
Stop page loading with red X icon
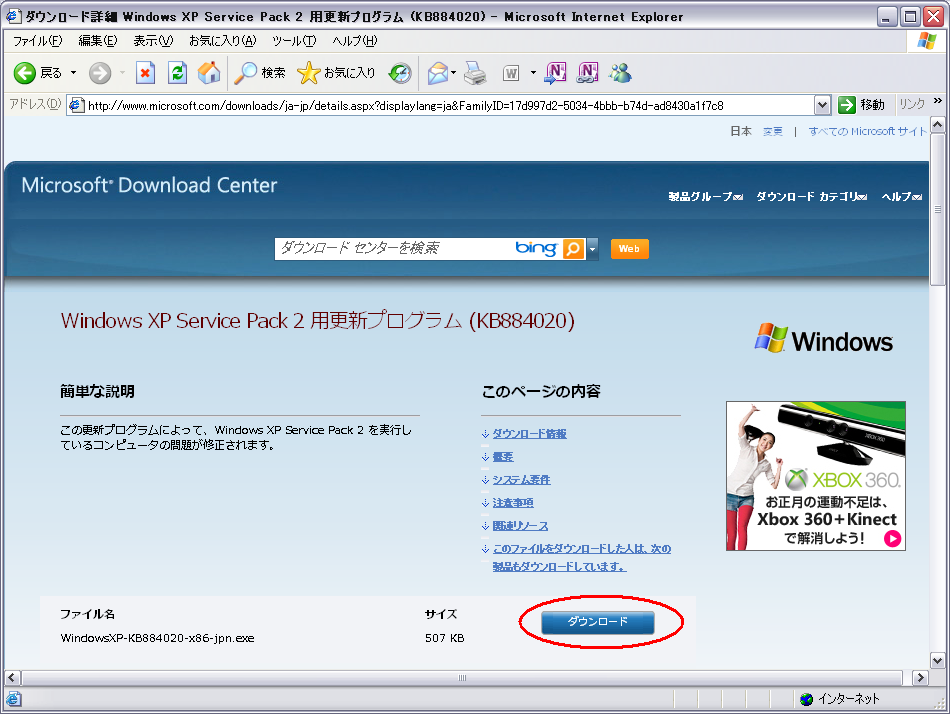145,73
